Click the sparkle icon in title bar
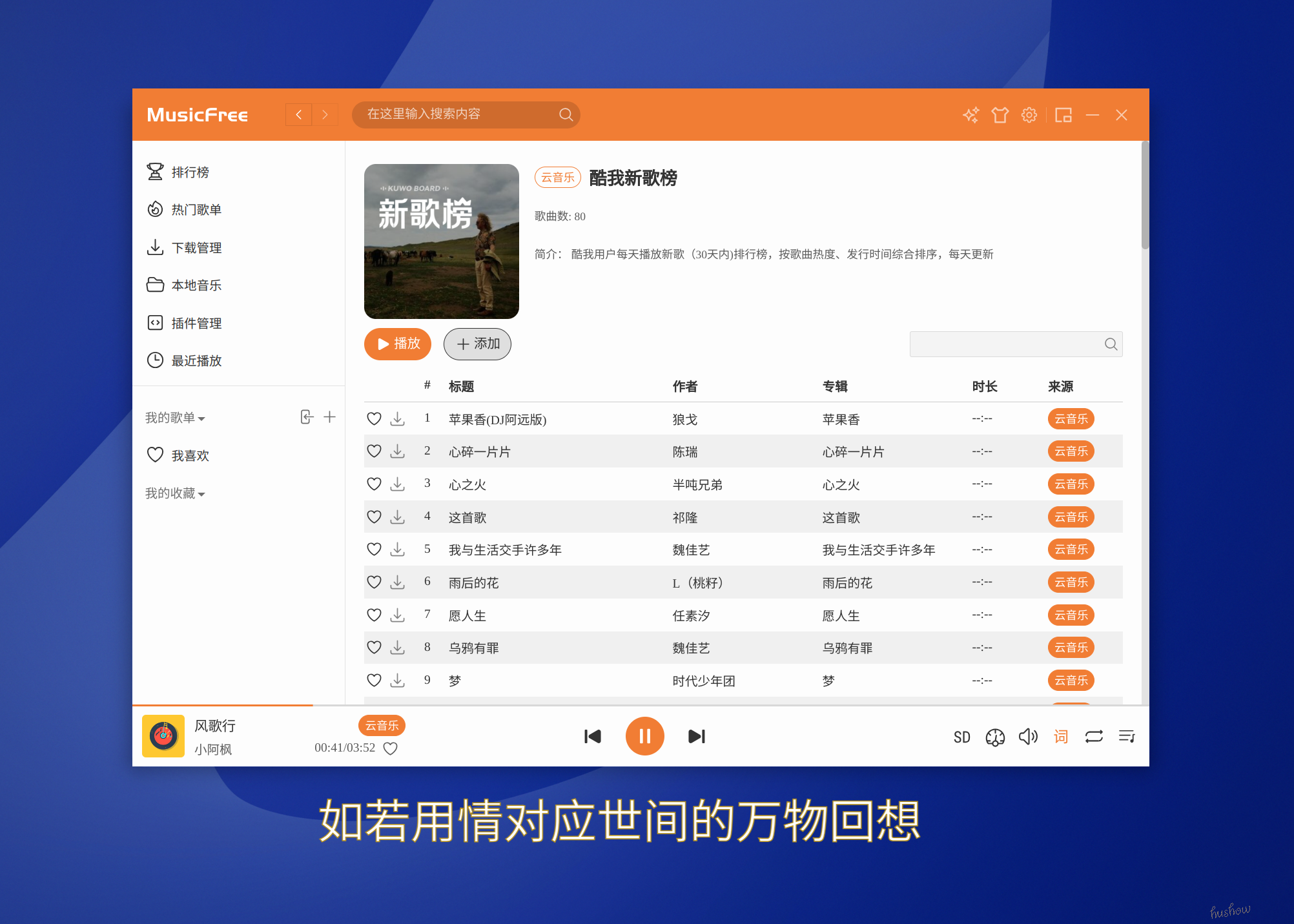Viewport: 1294px width, 924px height. coord(970,115)
